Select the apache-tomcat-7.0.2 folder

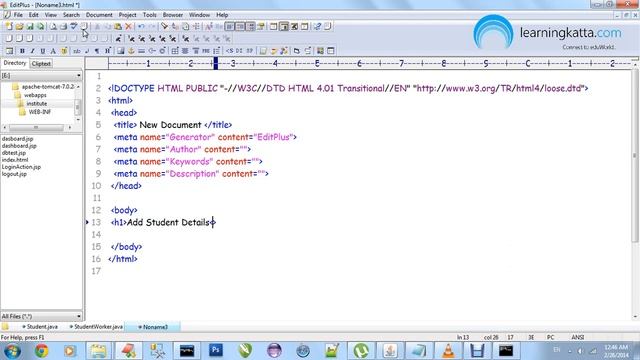coord(48,87)
